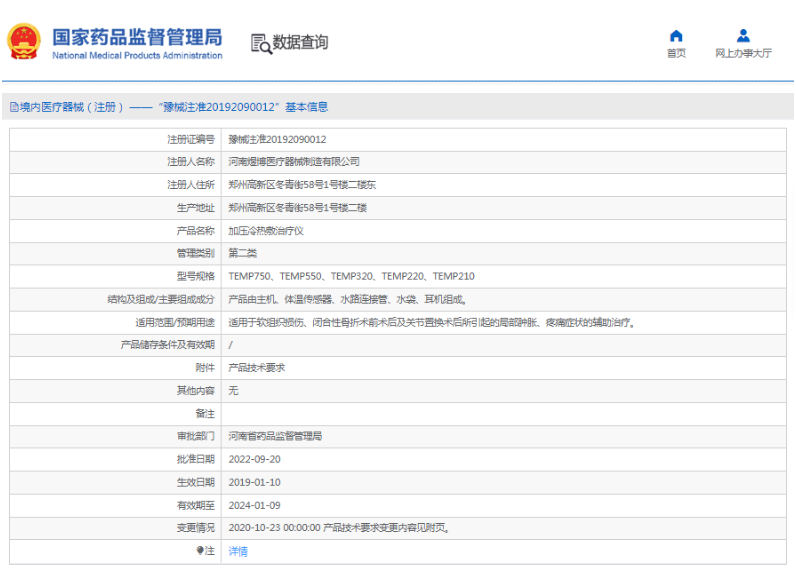Click the 审批部门 label cell
The width and height of the screenshot is (796, 571).
pyautogui.click(x=115, y=436)
